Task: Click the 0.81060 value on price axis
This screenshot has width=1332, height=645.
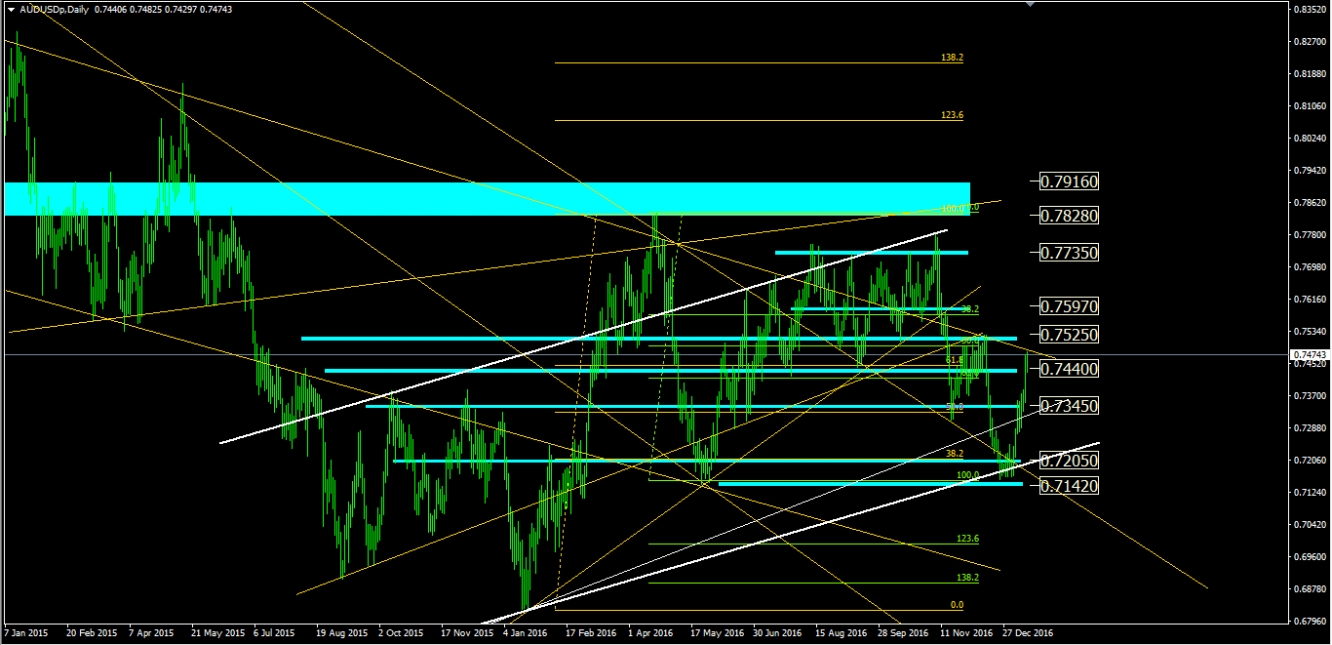Action: tap(1311, 106)
